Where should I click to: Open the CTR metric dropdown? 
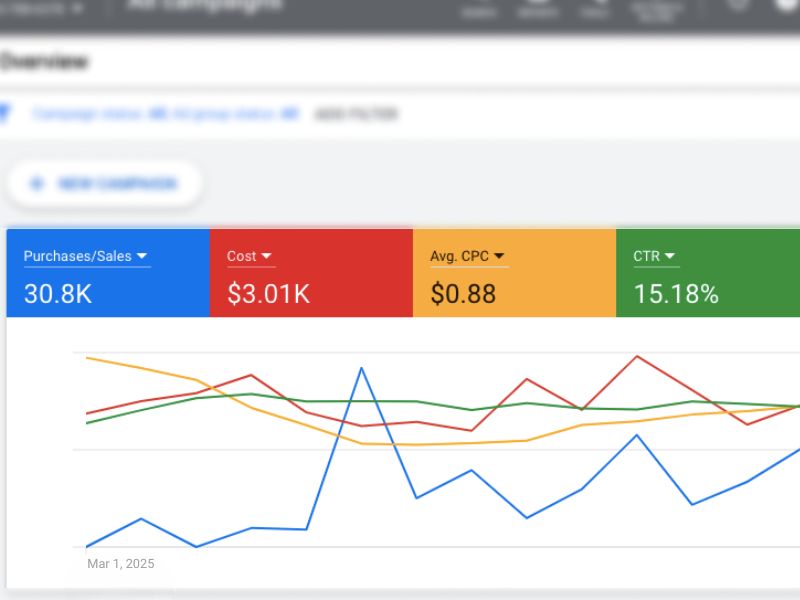672,255
